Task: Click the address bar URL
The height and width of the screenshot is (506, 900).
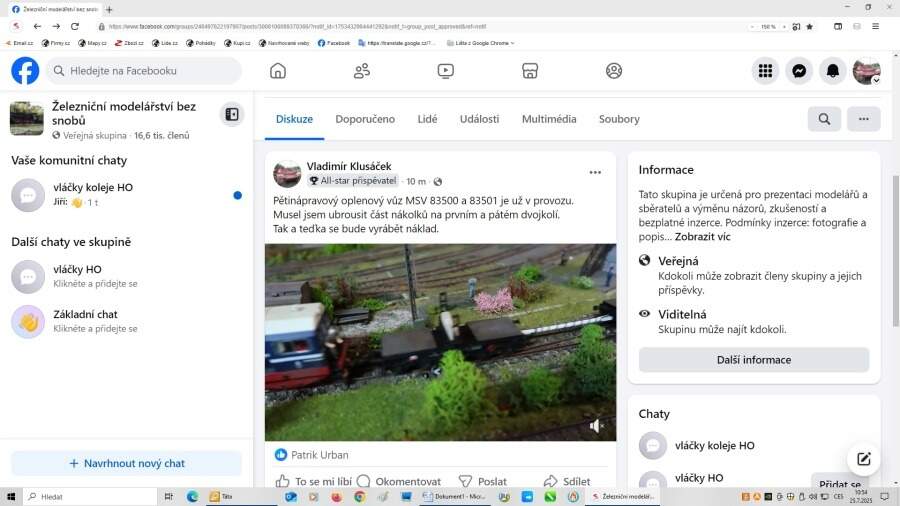Action: pos(297,26)
